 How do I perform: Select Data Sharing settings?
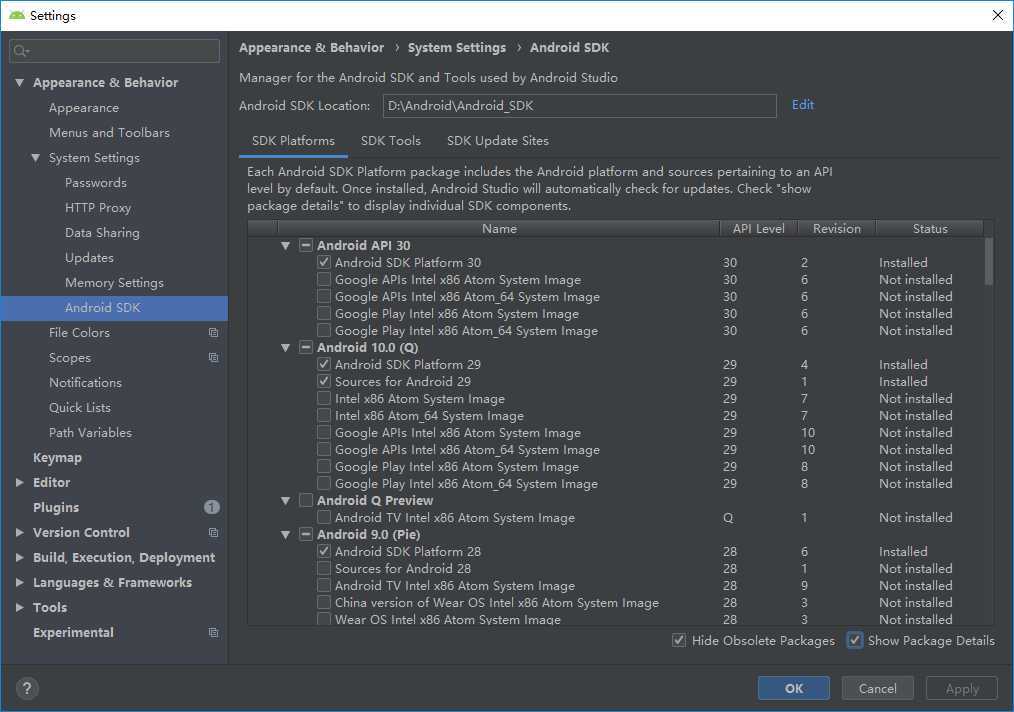(x=102, y=233)
